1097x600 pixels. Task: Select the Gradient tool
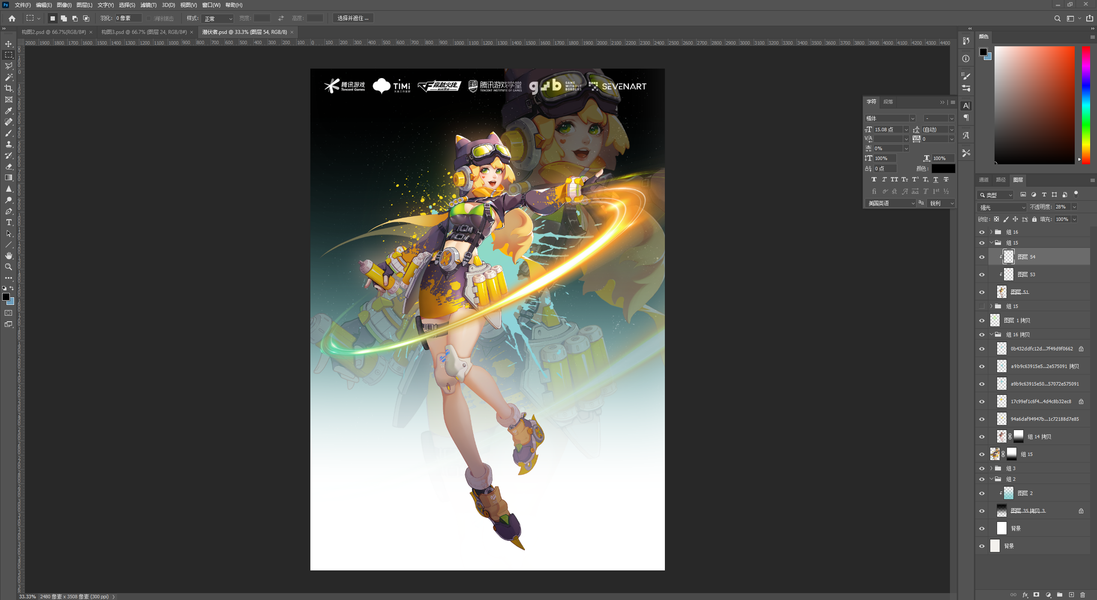8,178
